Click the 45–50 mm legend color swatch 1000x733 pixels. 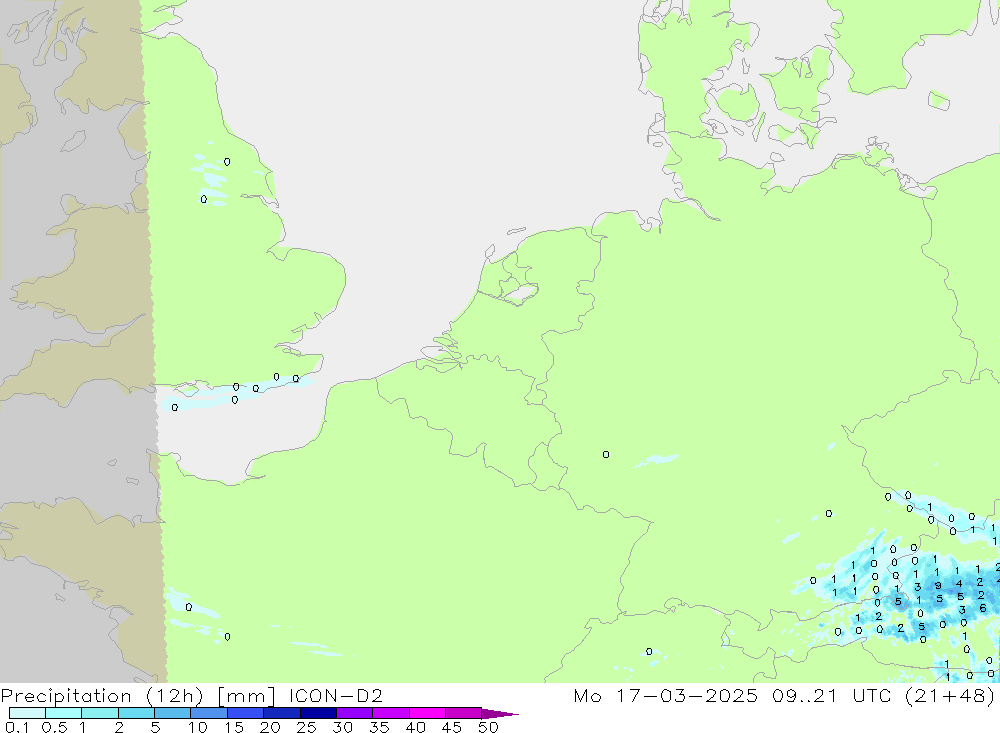[463, 713]
